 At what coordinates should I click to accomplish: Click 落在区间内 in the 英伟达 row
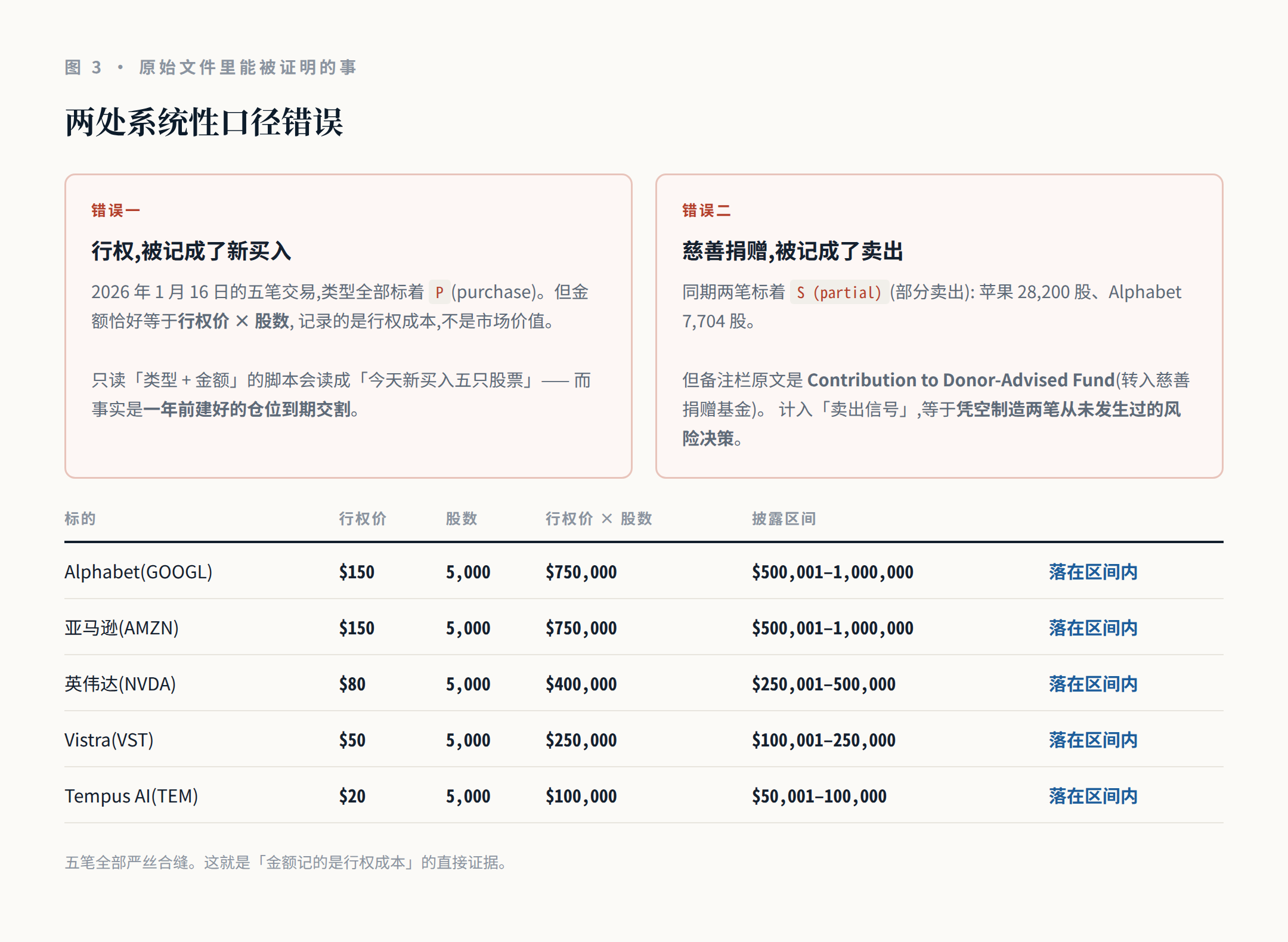coord(1093,684)
